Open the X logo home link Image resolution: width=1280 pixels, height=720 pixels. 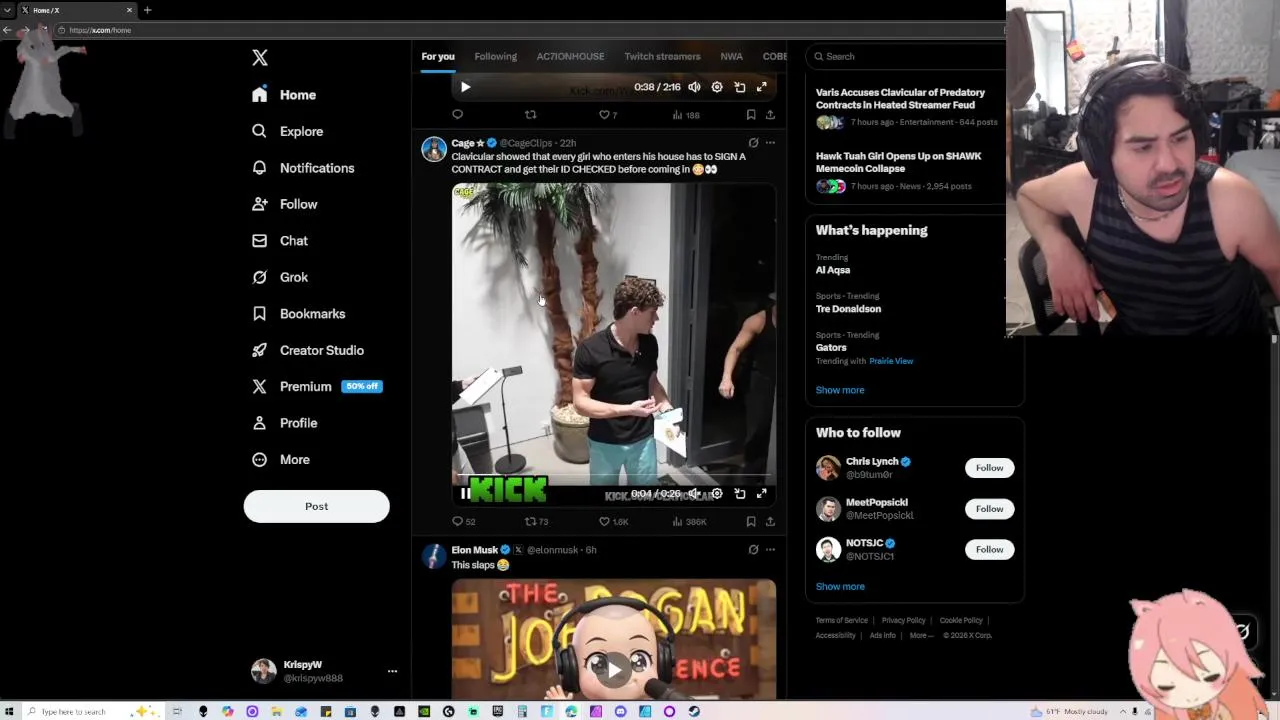pyautogui.click(x=260, y=58)
